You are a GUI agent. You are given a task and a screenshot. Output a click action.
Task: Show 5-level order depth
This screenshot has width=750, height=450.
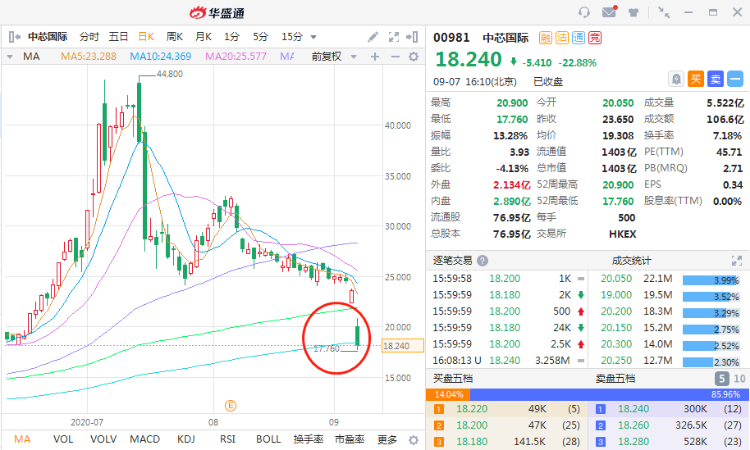[x=722, y=379]
